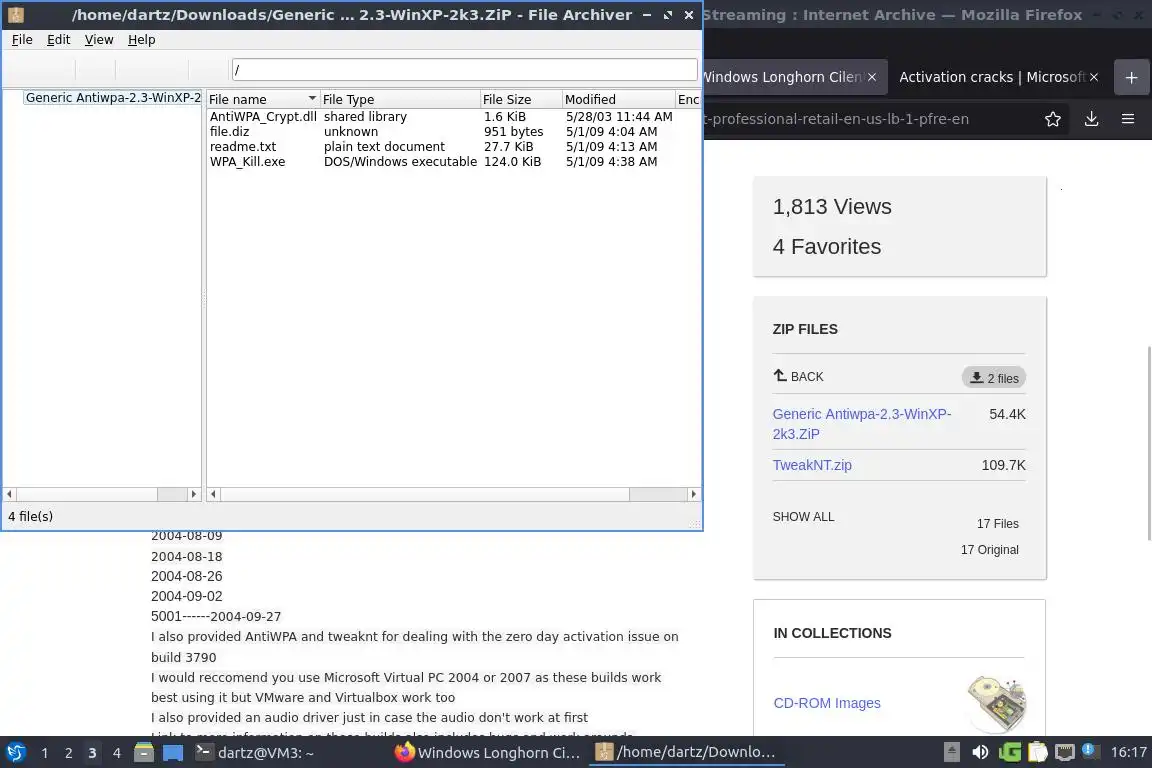Click BACK in ZIP FILES panel

click(799, 376)
